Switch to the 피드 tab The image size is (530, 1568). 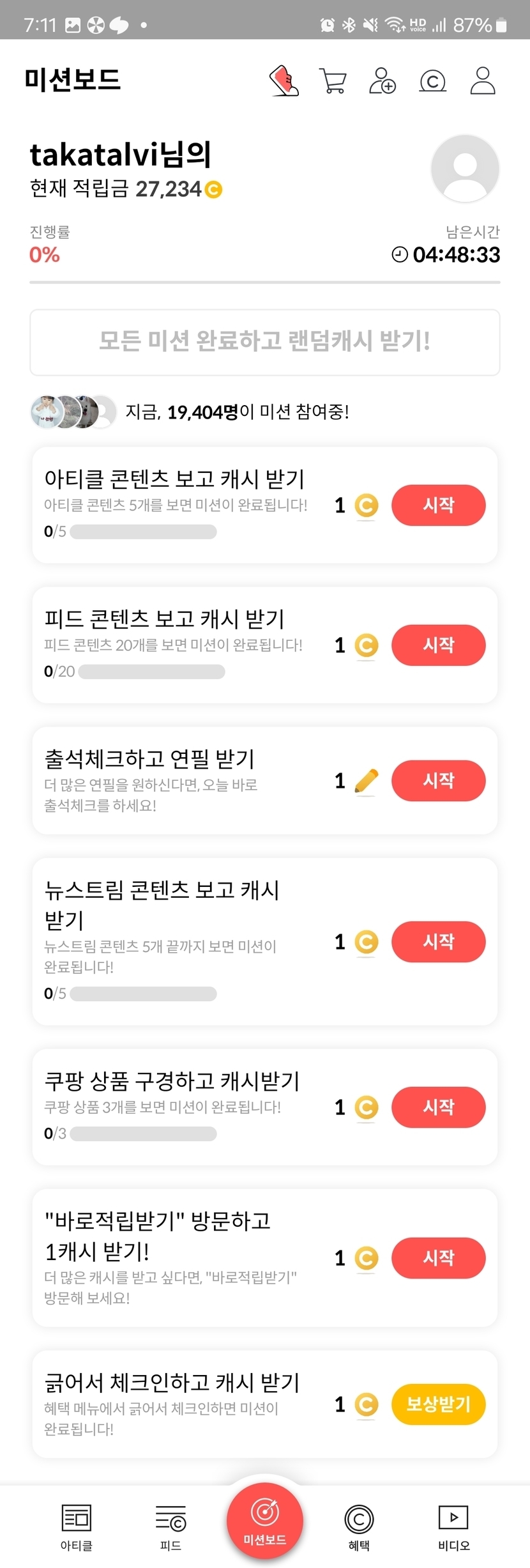pyautogui.click(x=170, y=1526)
